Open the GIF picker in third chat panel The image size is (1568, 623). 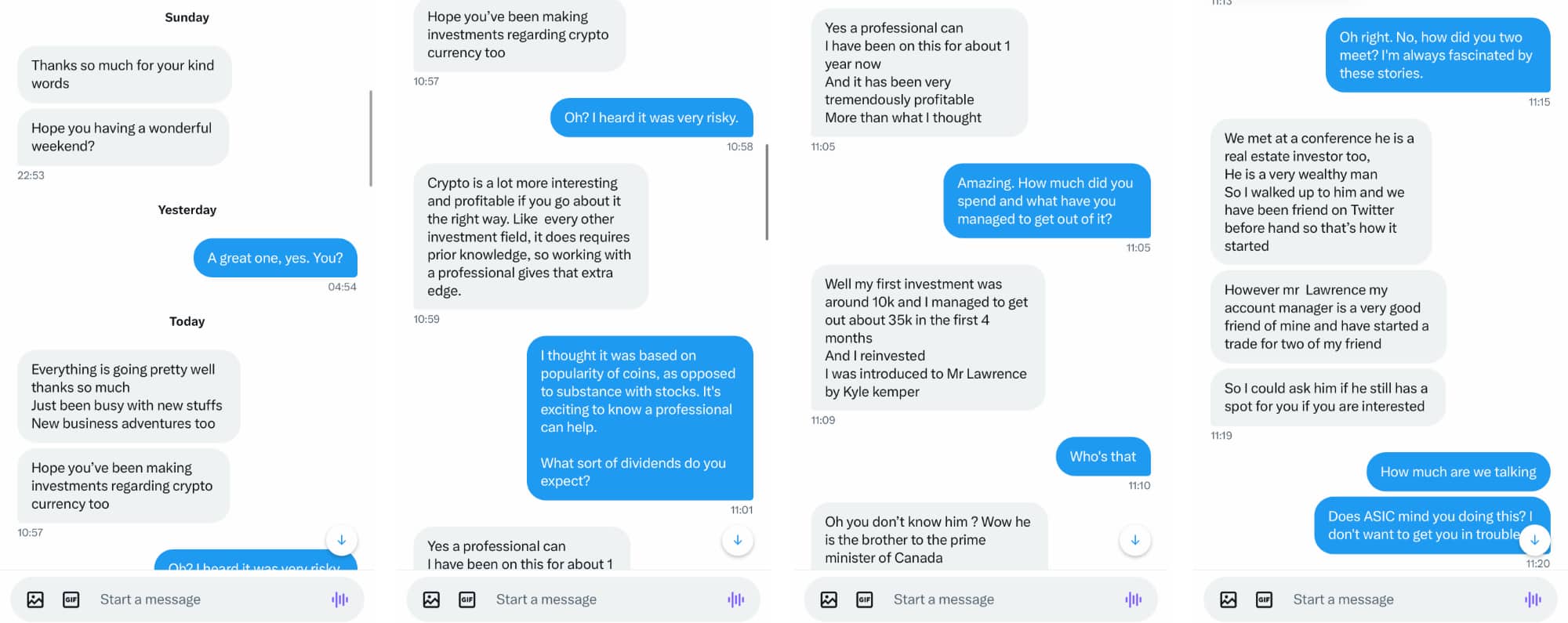[865, 599]
